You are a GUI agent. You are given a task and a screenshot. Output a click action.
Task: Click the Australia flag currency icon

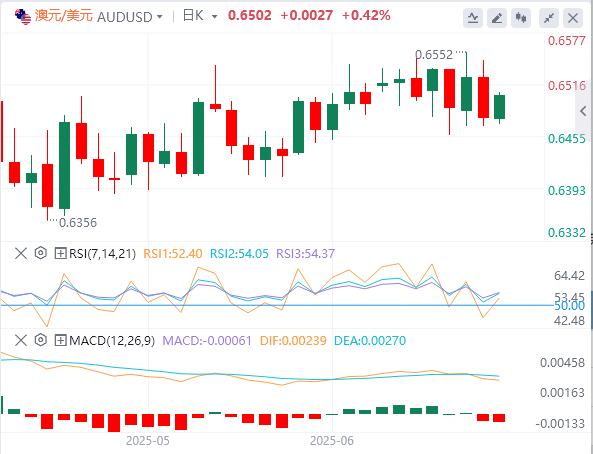(x=23, y=17)
